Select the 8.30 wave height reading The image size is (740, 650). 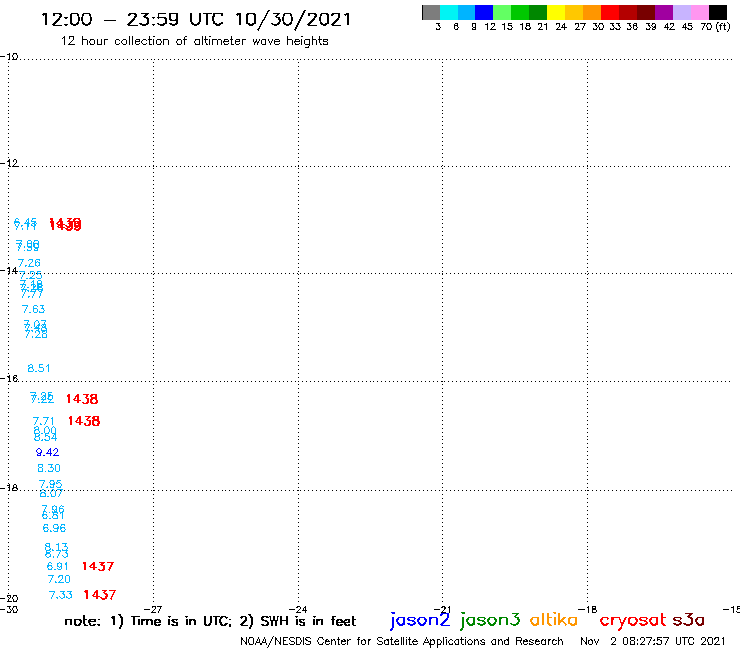click(49, 468)
